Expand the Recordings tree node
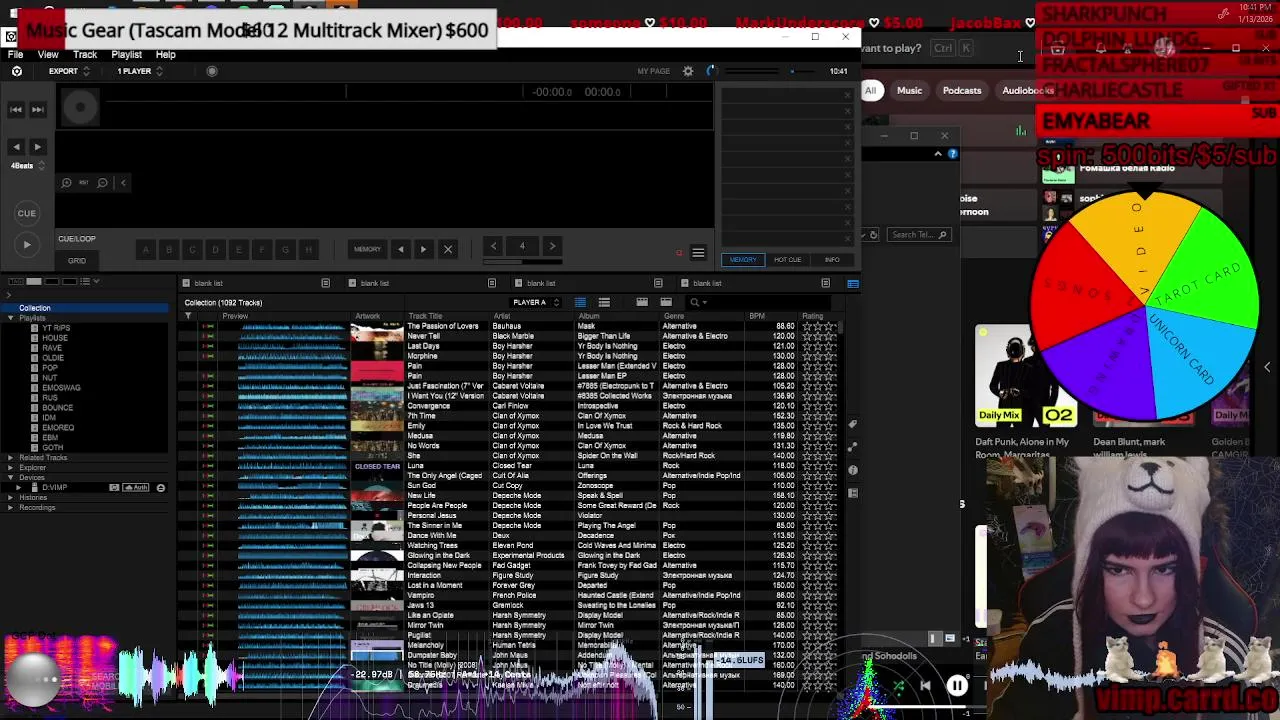Screen dimensions: 1280x720 click(10, 508)
